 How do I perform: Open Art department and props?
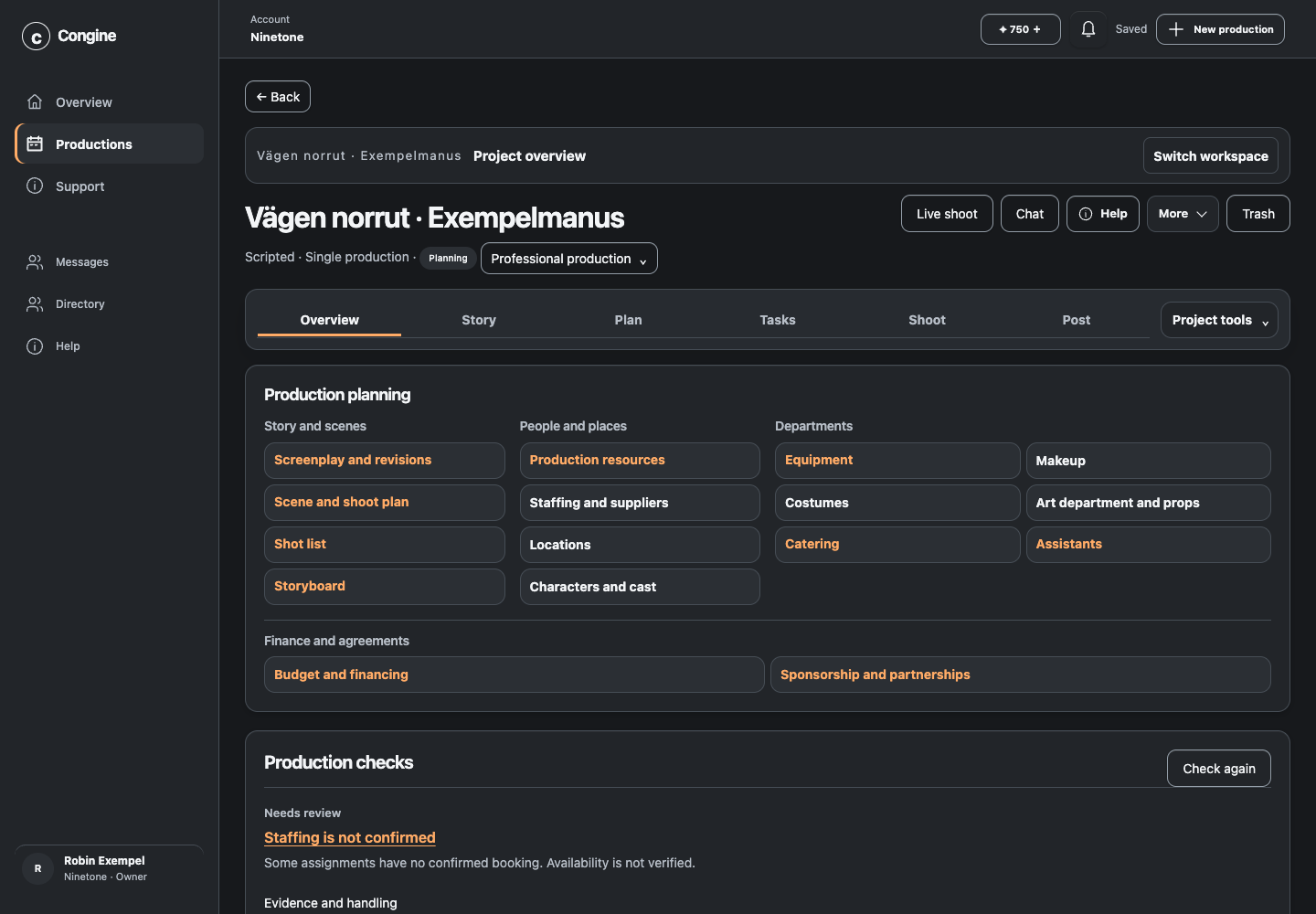(1148, 503)
